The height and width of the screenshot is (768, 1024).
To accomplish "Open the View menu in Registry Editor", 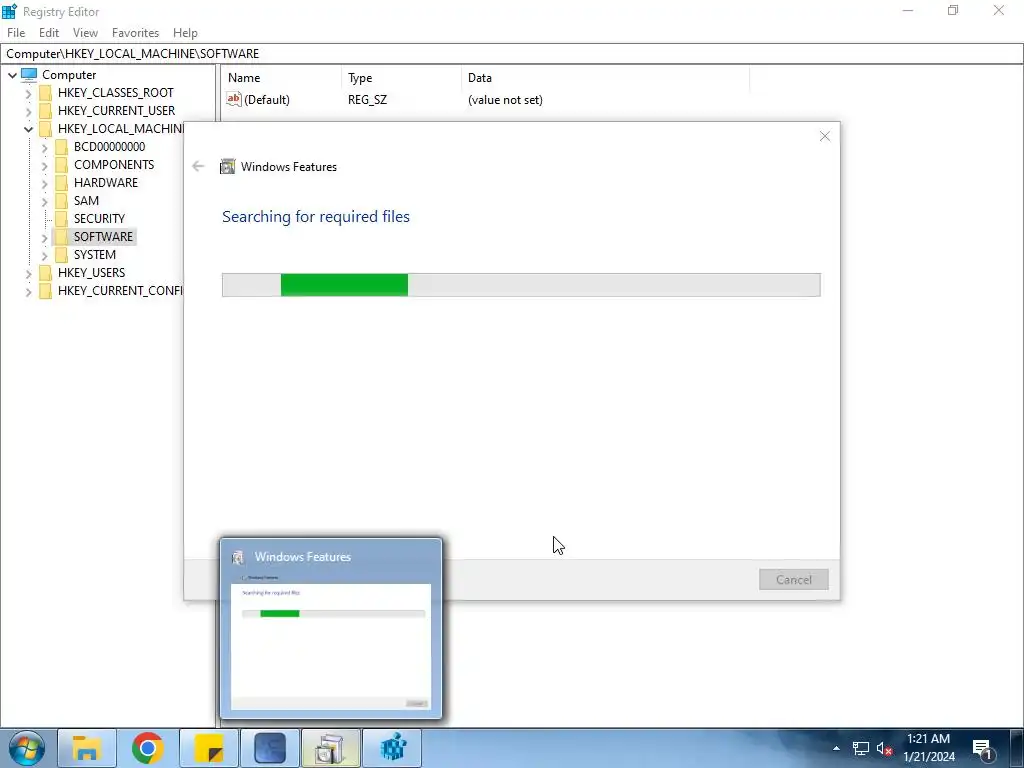I will tap(86, 33).
